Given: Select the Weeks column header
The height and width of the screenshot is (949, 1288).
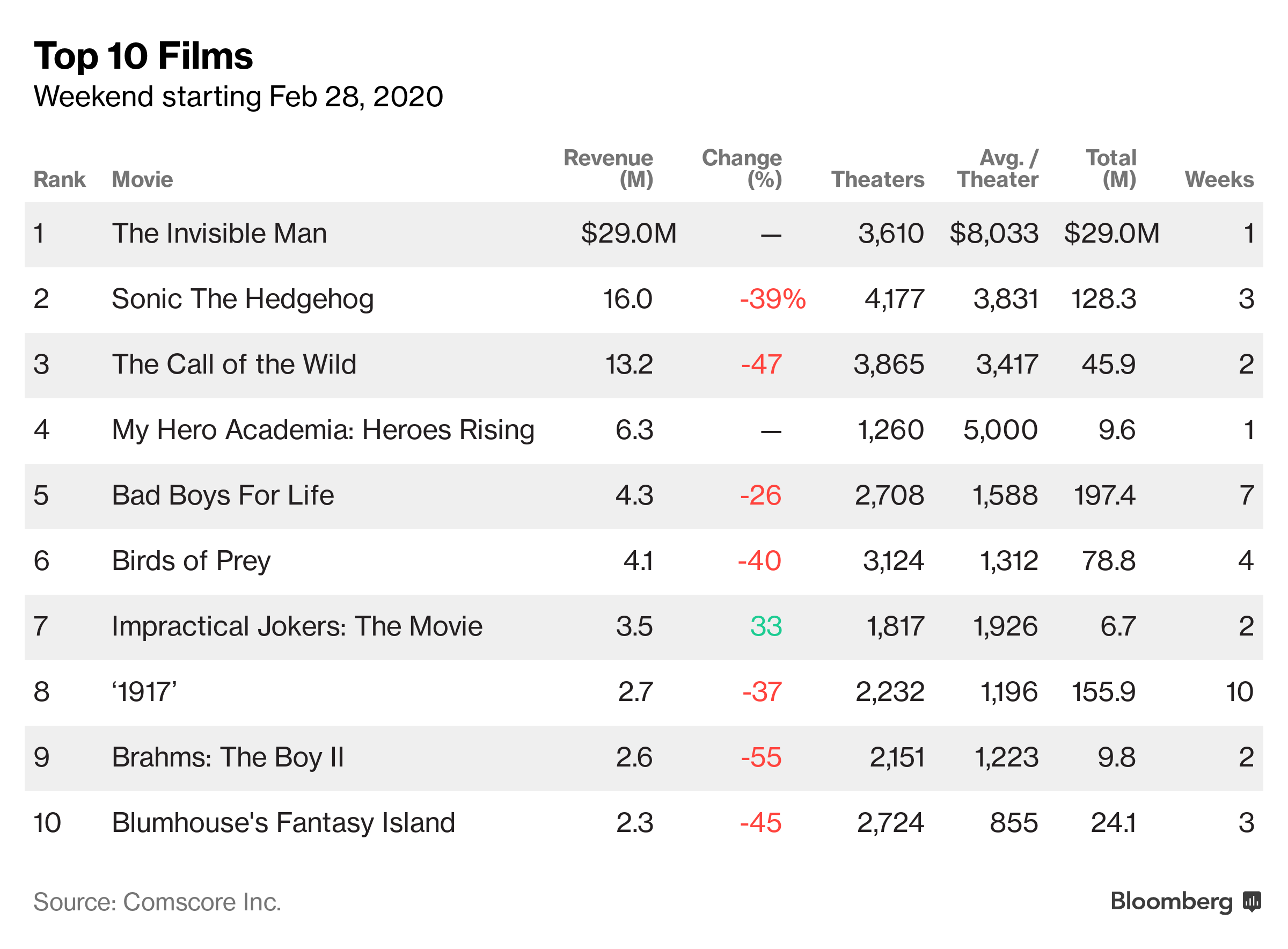Looking at the screenshot, I should [1219, 179].
